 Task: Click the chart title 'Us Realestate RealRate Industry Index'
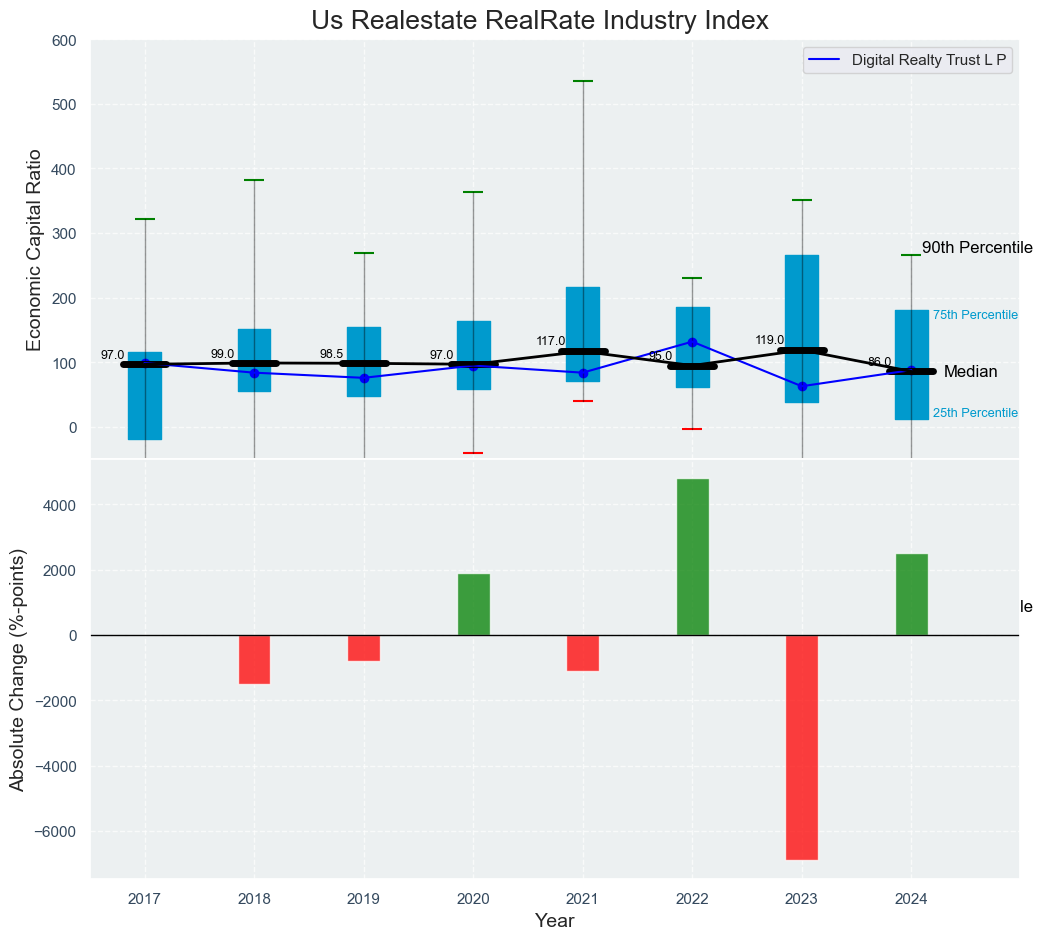pyautogui.click(x=539, y=20)
